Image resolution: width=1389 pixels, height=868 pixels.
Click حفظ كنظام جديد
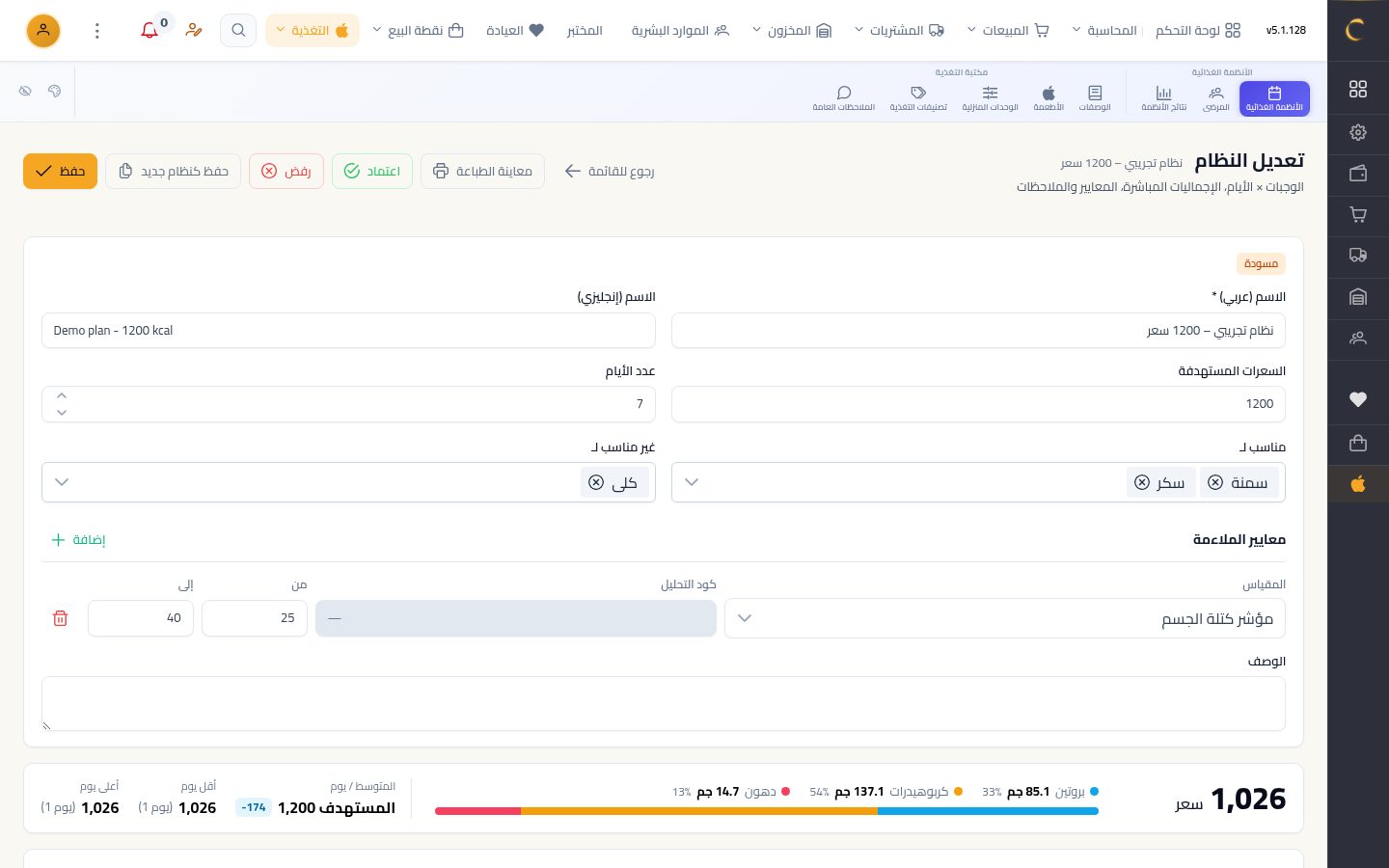tap(174, 172)
